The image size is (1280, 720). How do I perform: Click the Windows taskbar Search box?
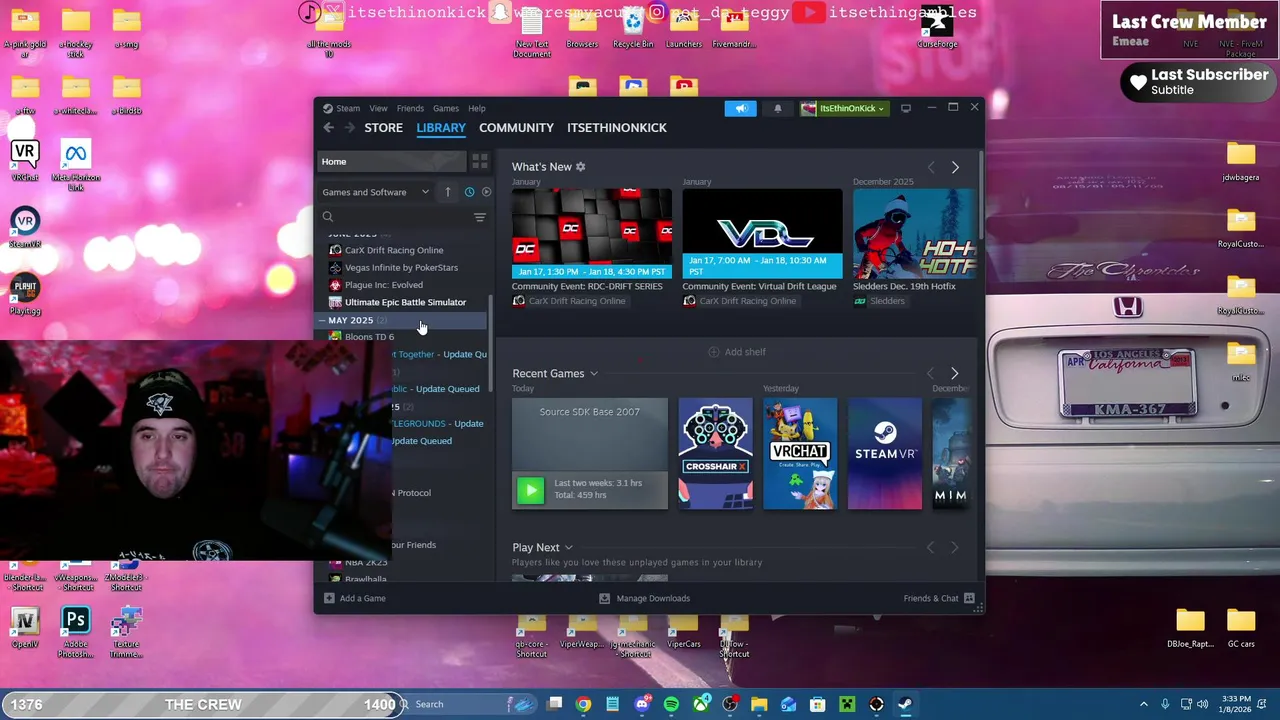470,704
